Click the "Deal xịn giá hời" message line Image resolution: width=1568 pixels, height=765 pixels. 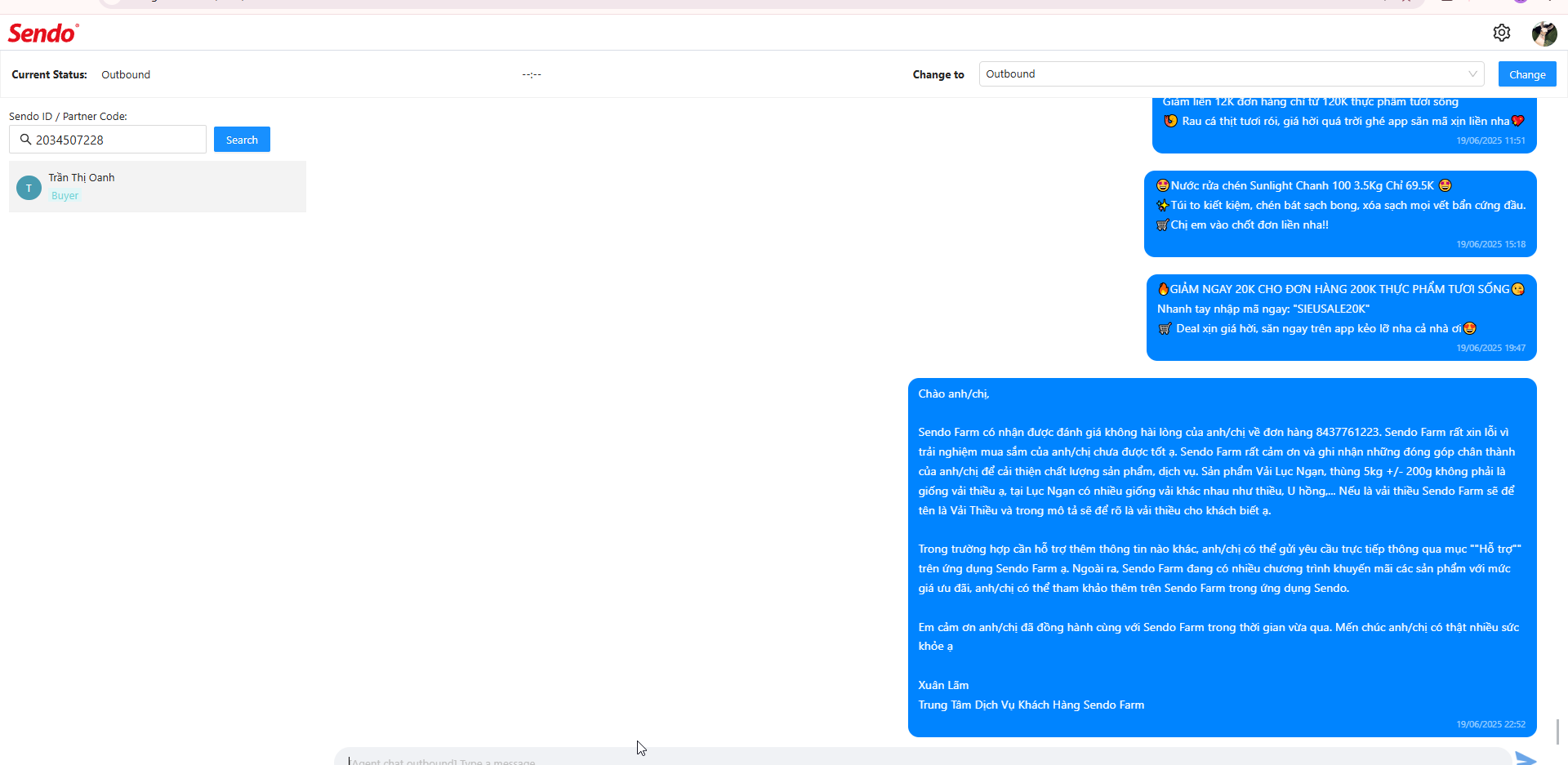(1317, 328)
